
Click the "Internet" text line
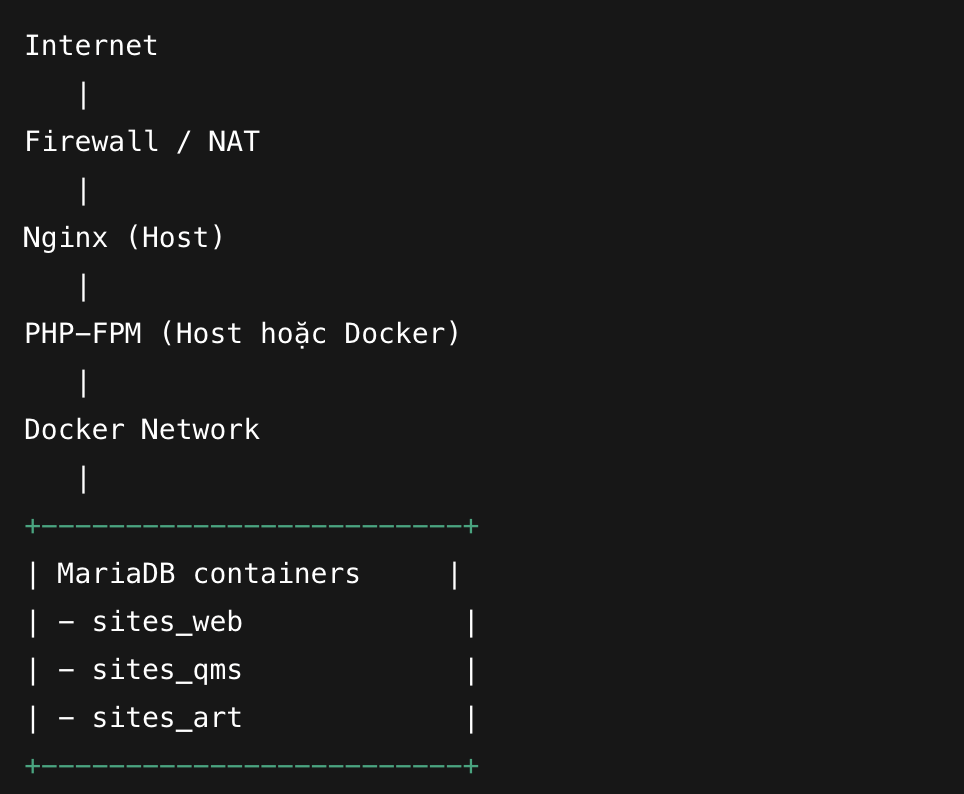91,46
